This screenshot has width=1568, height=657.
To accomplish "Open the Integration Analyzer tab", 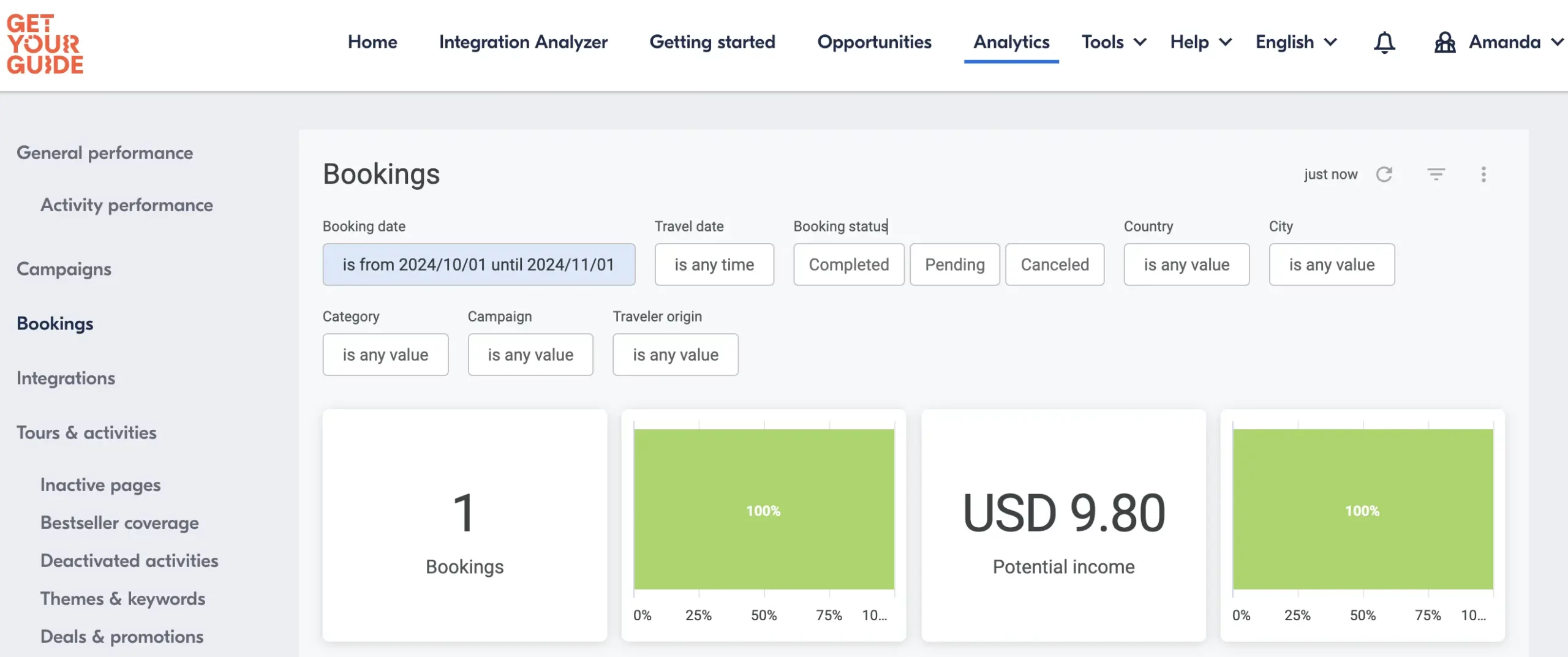I will pos(523,42).
